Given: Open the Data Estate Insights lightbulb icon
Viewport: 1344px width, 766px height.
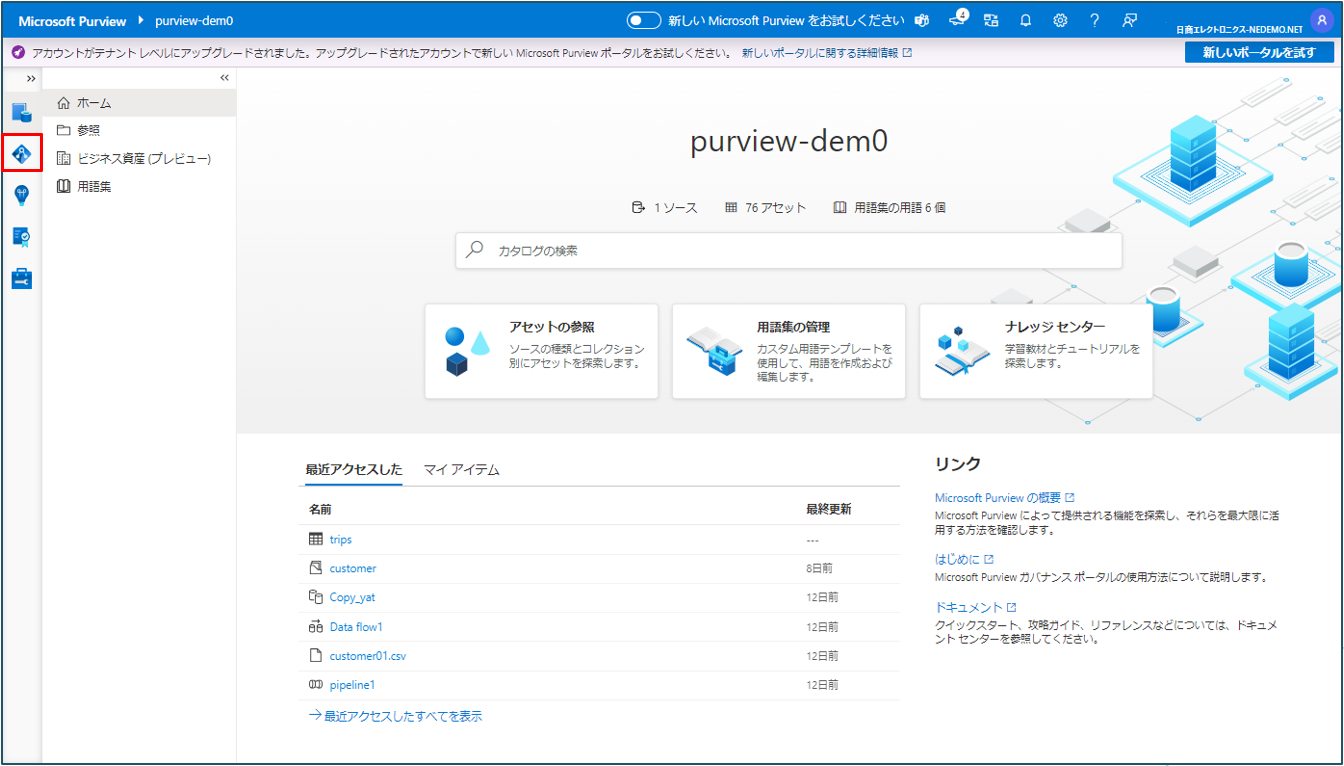Looking at the screenshot, I should click(x=22, y=195).
